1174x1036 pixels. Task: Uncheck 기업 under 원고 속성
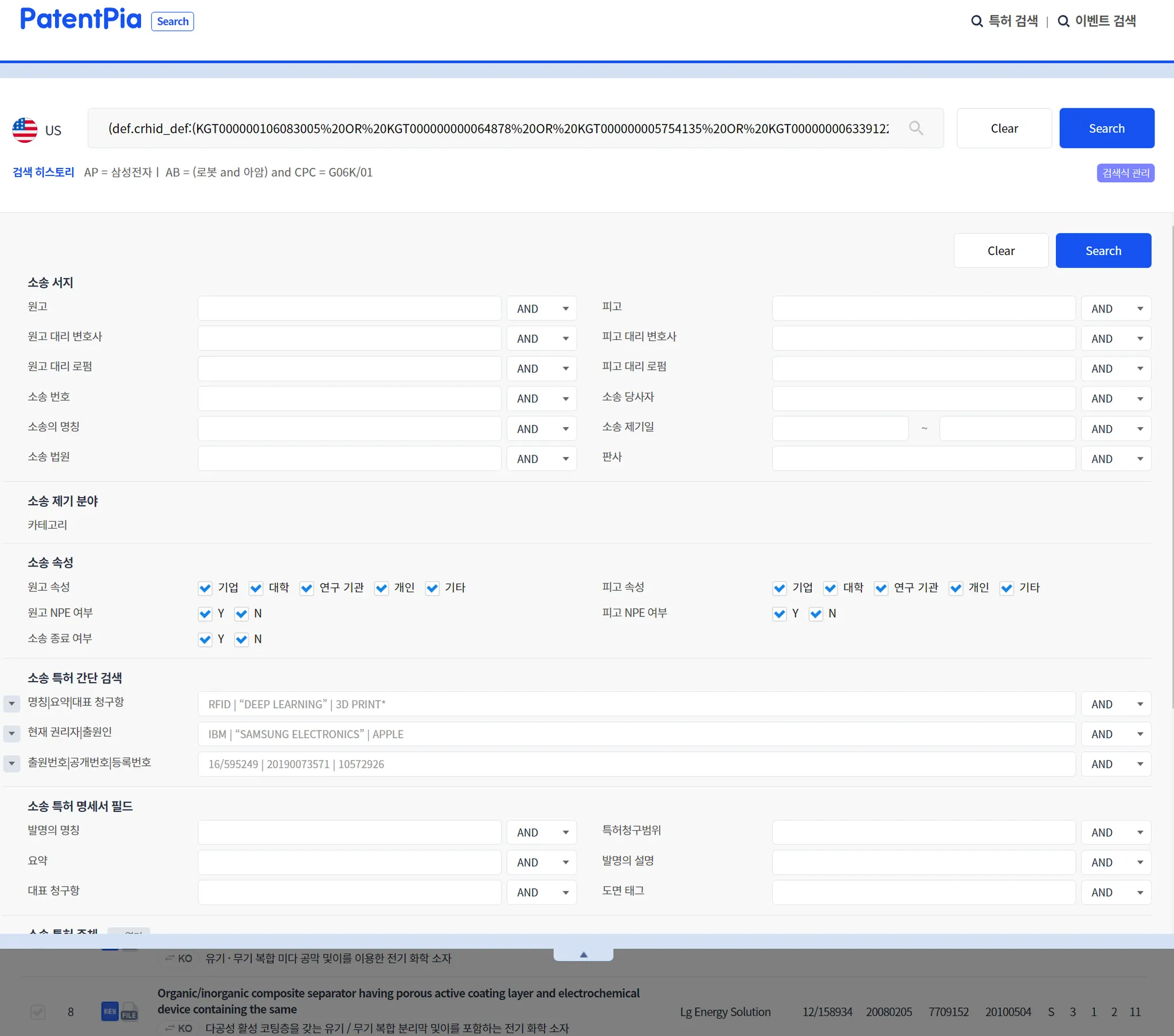click(205, 588)
